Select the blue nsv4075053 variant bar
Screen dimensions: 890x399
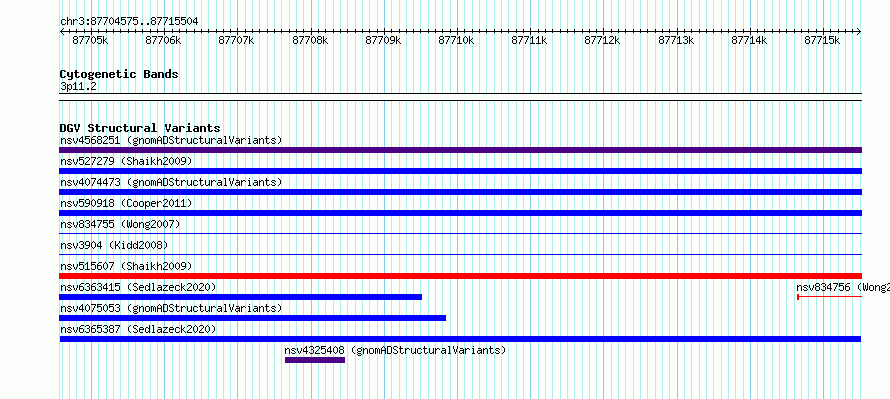(x=253, y=318)
